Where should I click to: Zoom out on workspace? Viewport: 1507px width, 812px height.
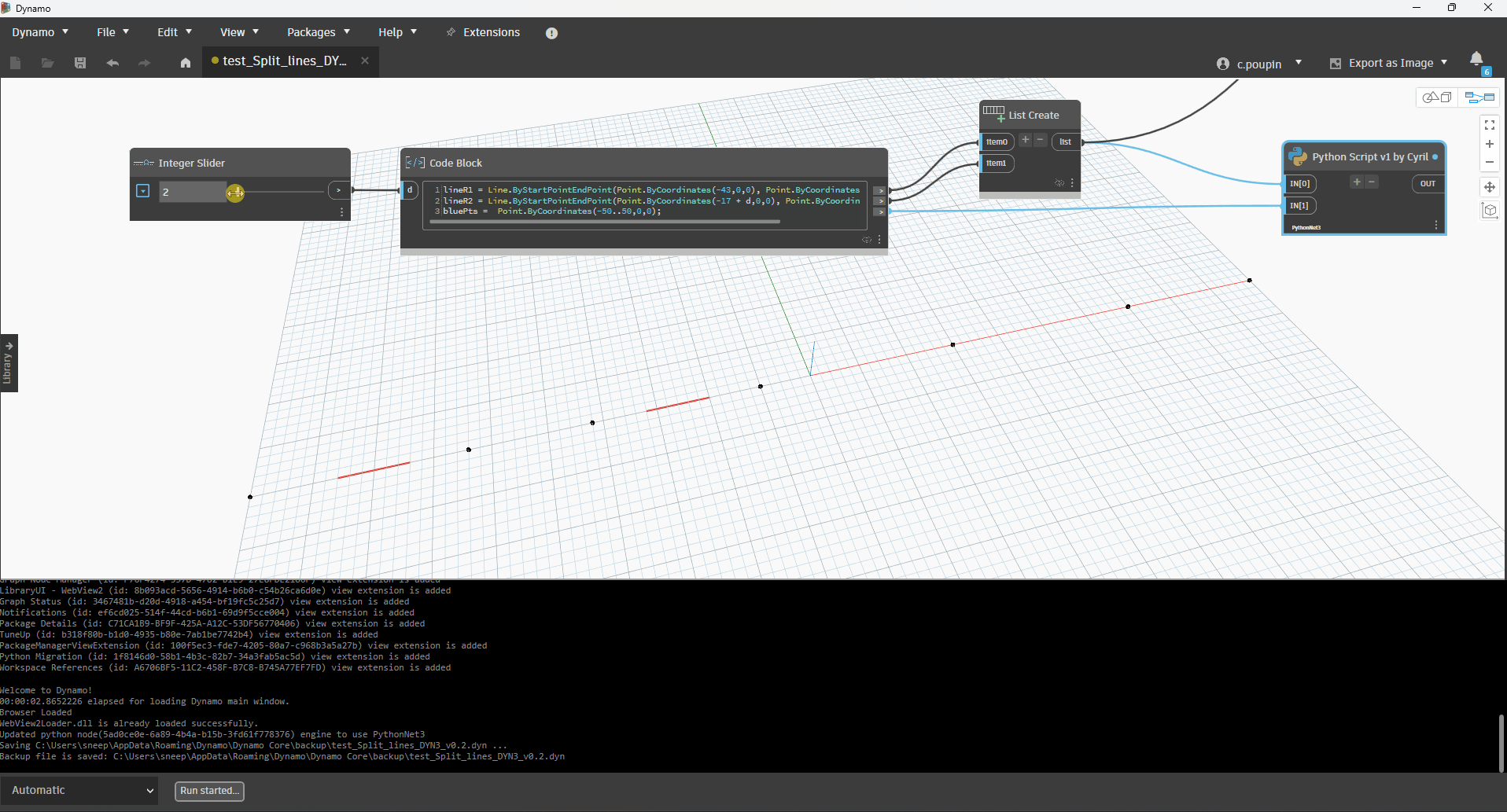pyautogui.click(x=1490, y=163)
